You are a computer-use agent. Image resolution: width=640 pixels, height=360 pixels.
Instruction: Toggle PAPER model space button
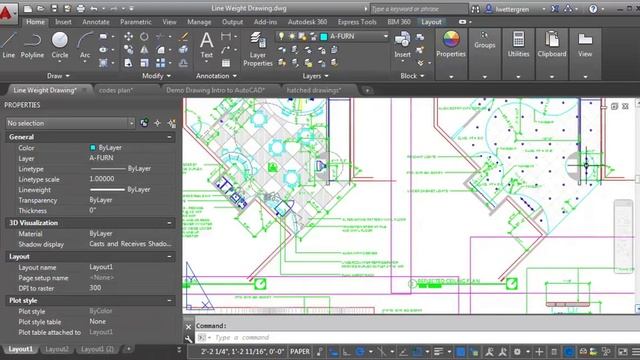tap(300, 351)
